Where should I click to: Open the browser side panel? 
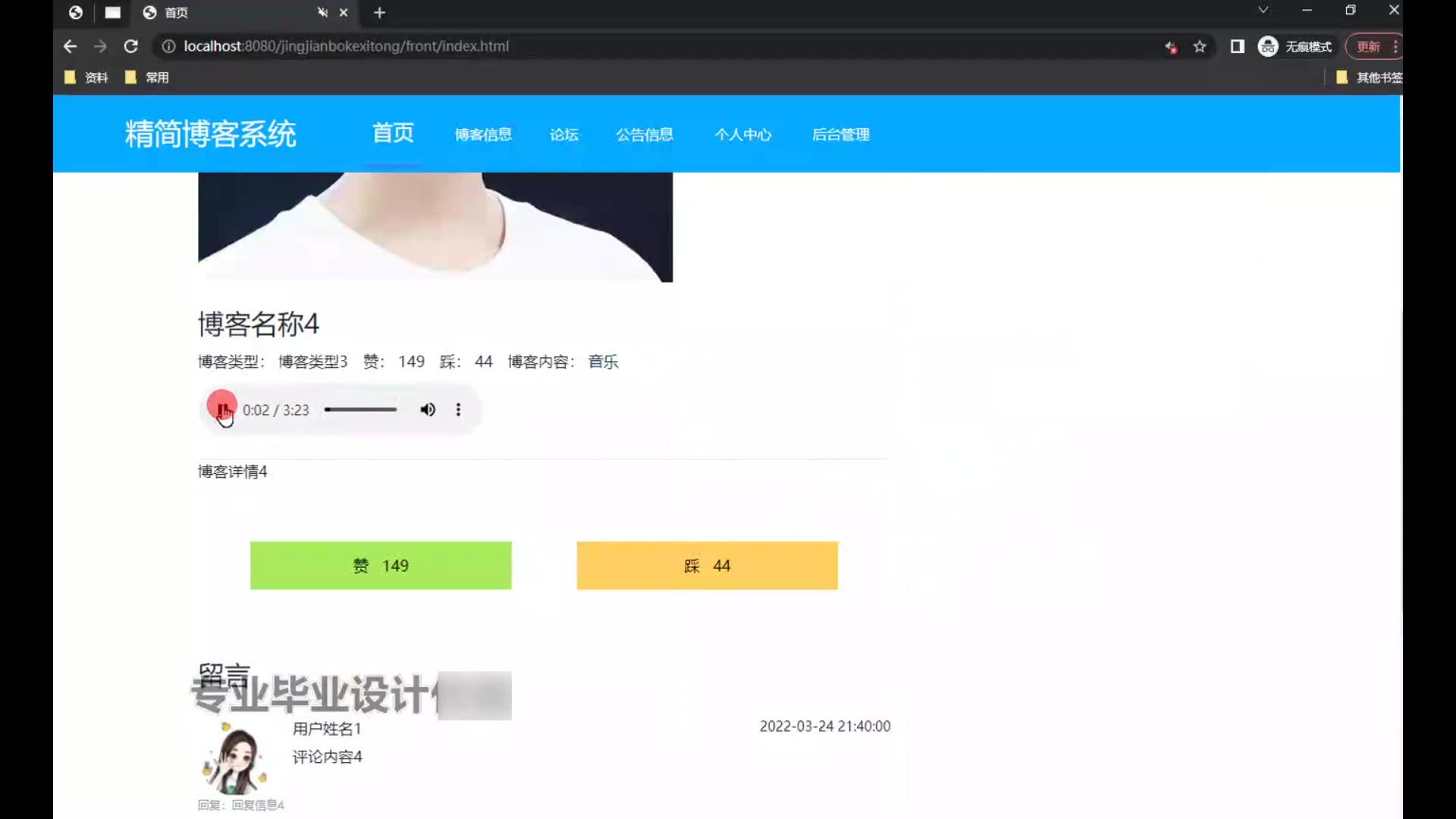1237,46
